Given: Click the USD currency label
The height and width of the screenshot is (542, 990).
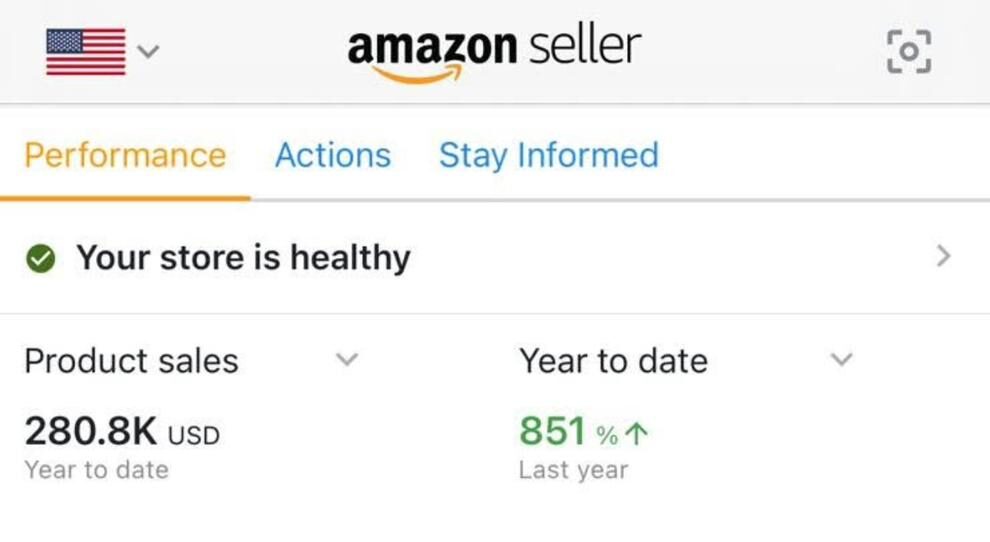Looking at the screenshot, I should click(x=193, y=436).
